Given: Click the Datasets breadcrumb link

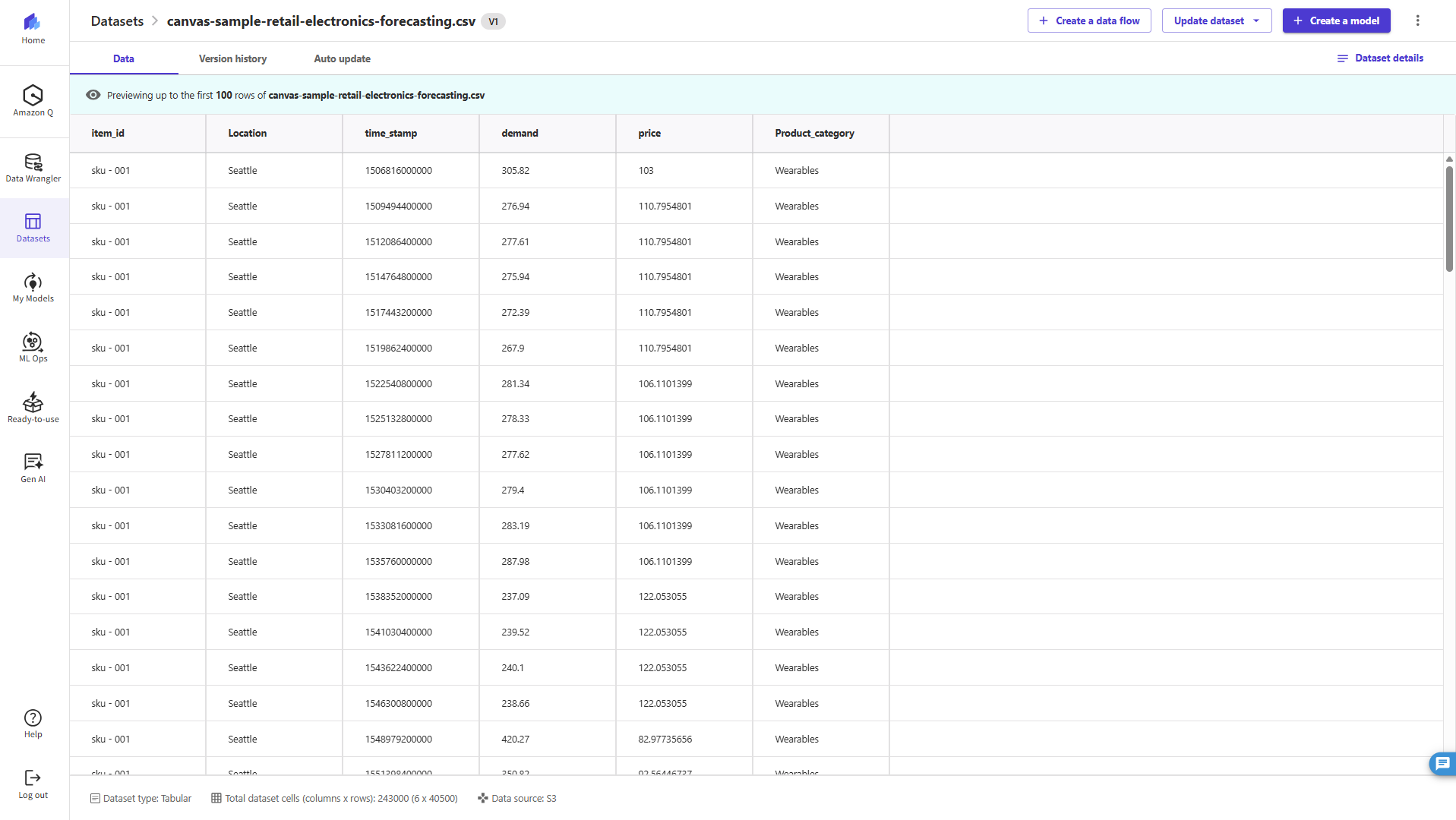Looking at the screenshot, I should tap(117, 20).
